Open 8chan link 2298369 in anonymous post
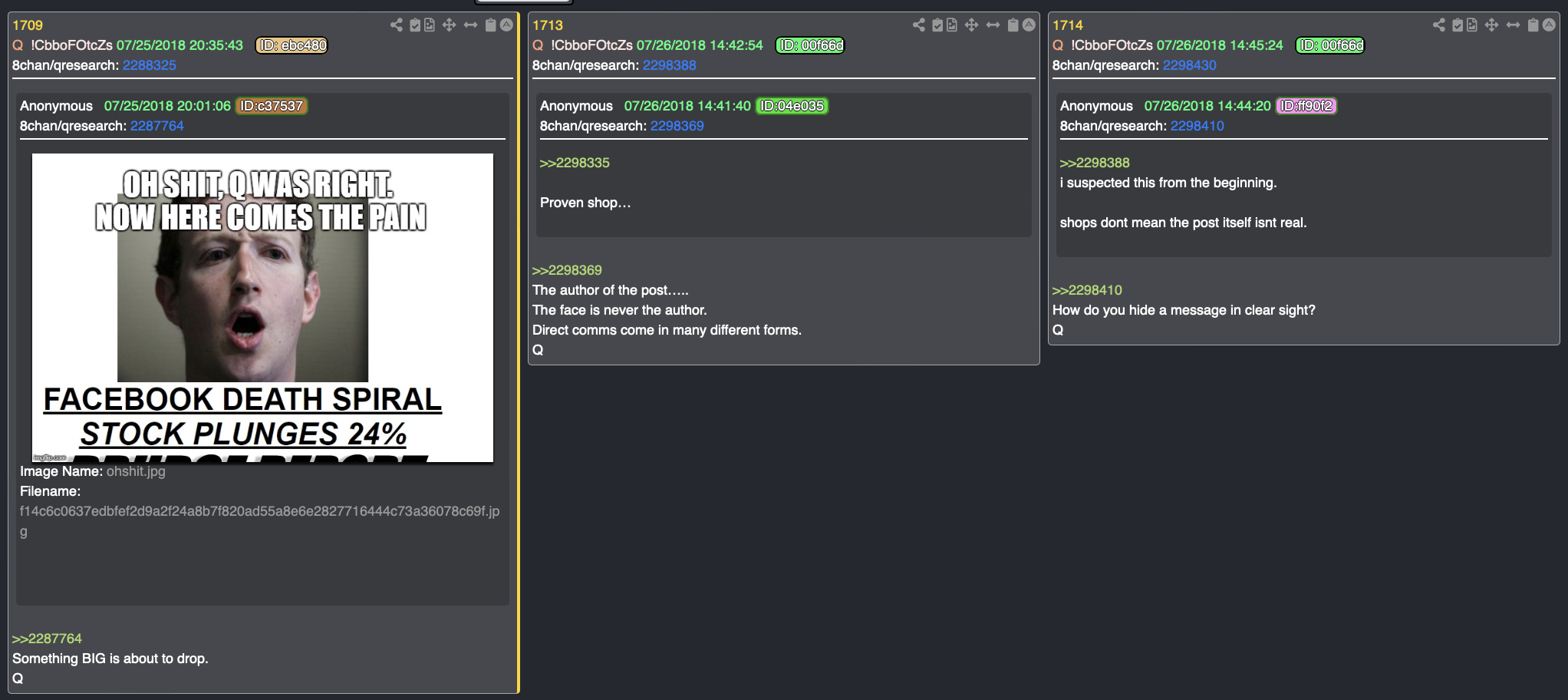The height and width of the screenshot is (700, 1568). [x=677, y=126]
